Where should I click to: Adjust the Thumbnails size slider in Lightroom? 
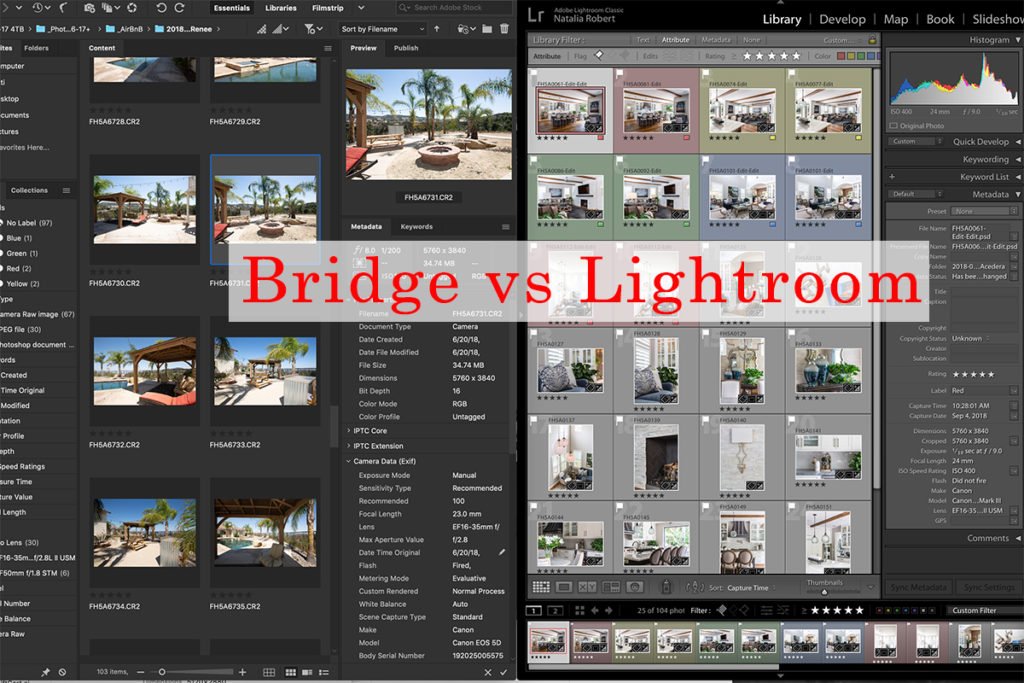tap(824, 592)
